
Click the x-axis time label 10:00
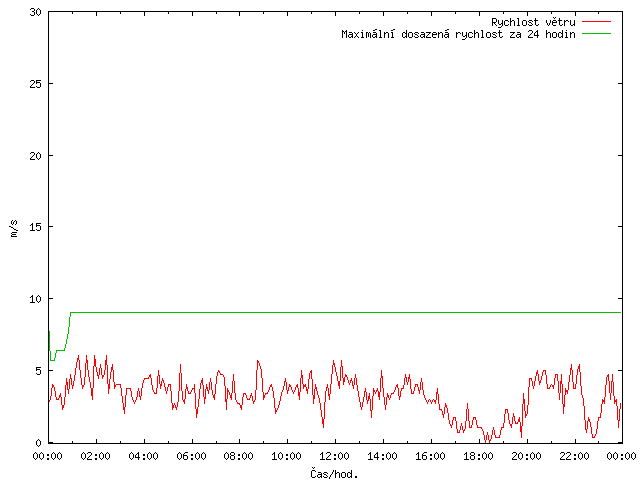tap(287, 456)
